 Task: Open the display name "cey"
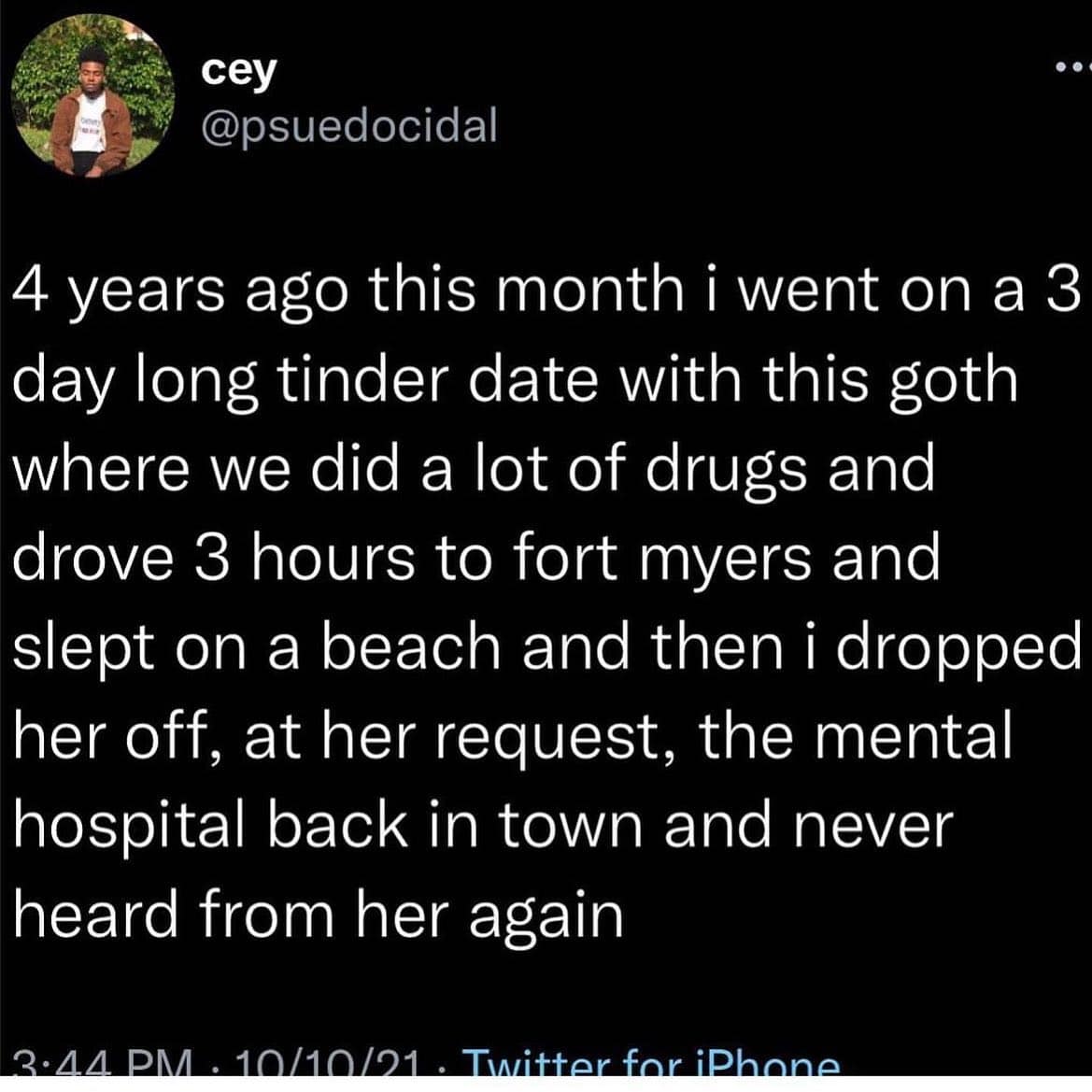(x=240, y=71)
